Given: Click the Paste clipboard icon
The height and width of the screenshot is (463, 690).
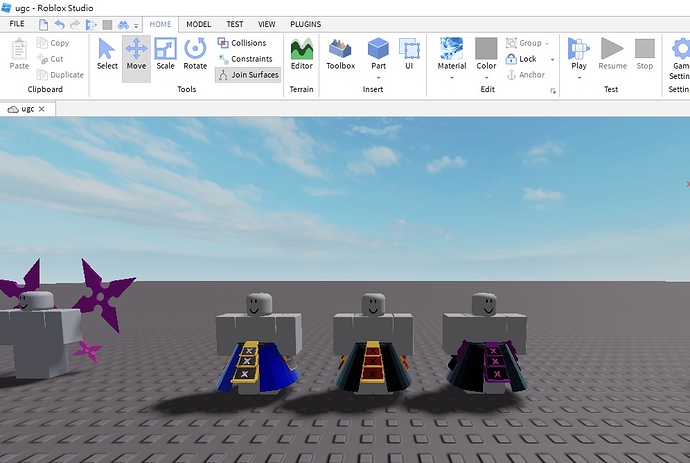Looking at the screenshot, I should coord(19,54).
